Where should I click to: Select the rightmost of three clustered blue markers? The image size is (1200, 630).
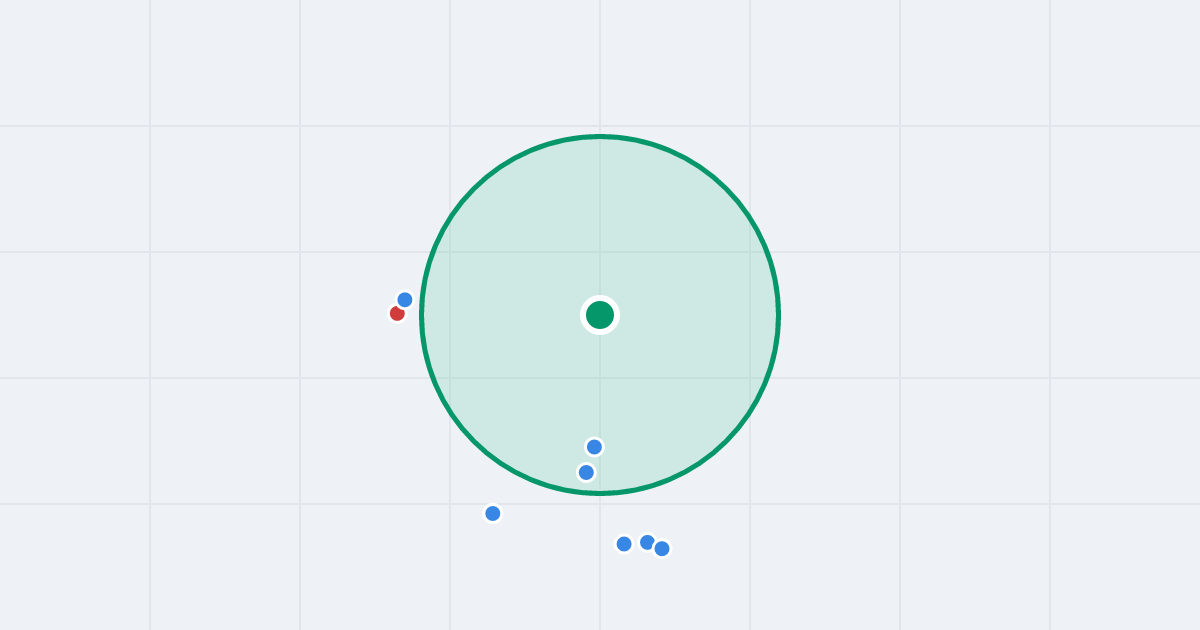point(662,548)
